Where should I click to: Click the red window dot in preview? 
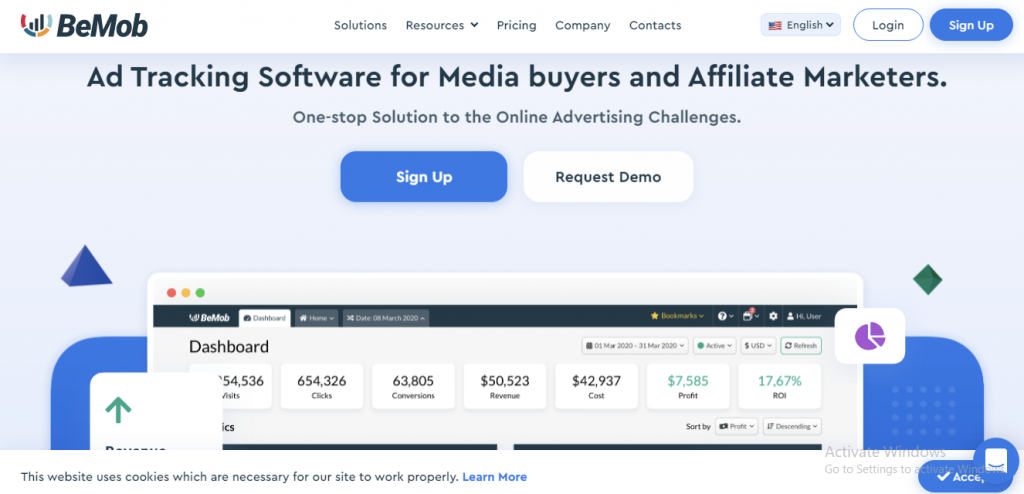pos(172,293)
